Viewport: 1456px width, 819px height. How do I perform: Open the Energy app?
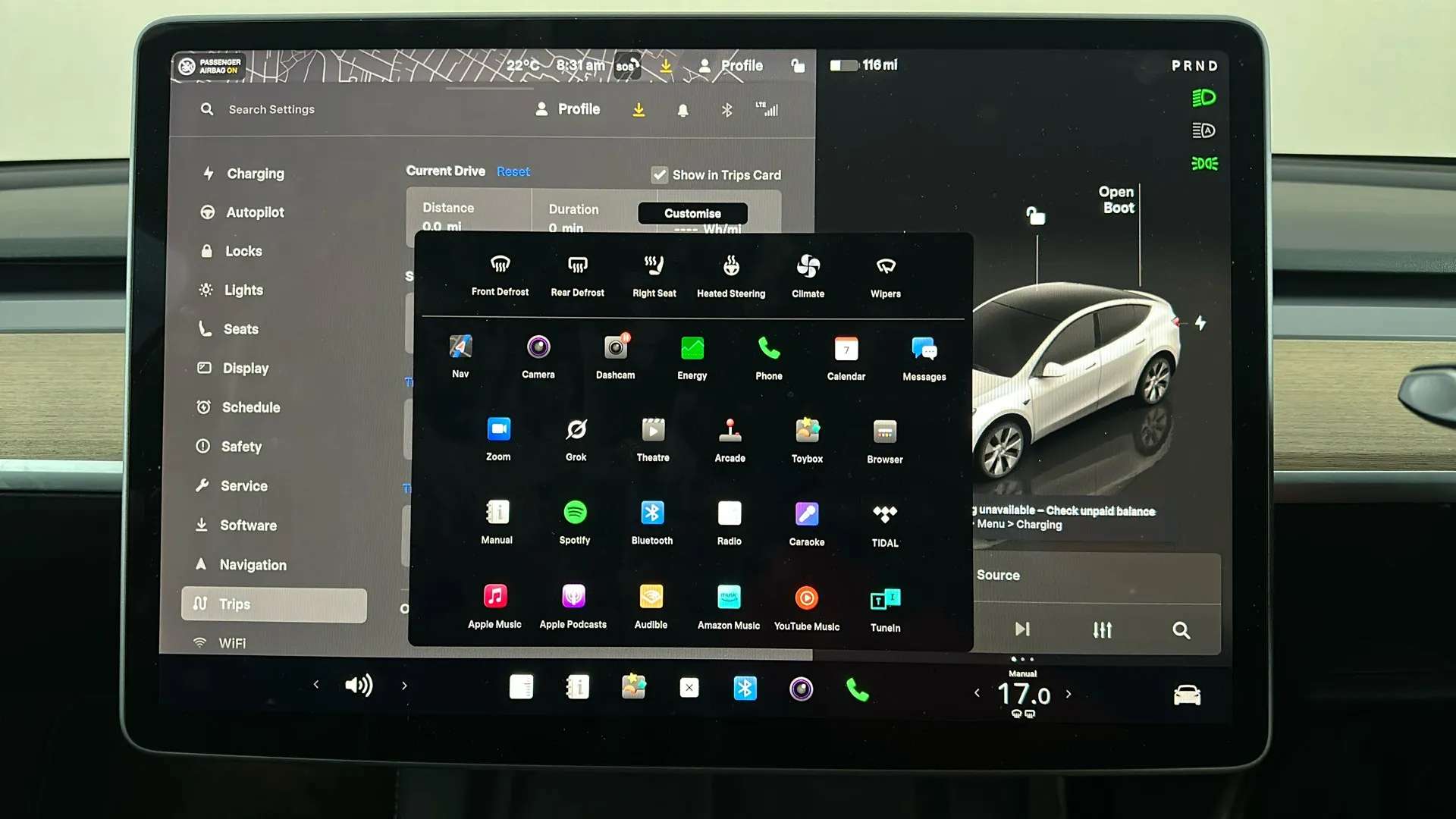[x=692, y=358]
